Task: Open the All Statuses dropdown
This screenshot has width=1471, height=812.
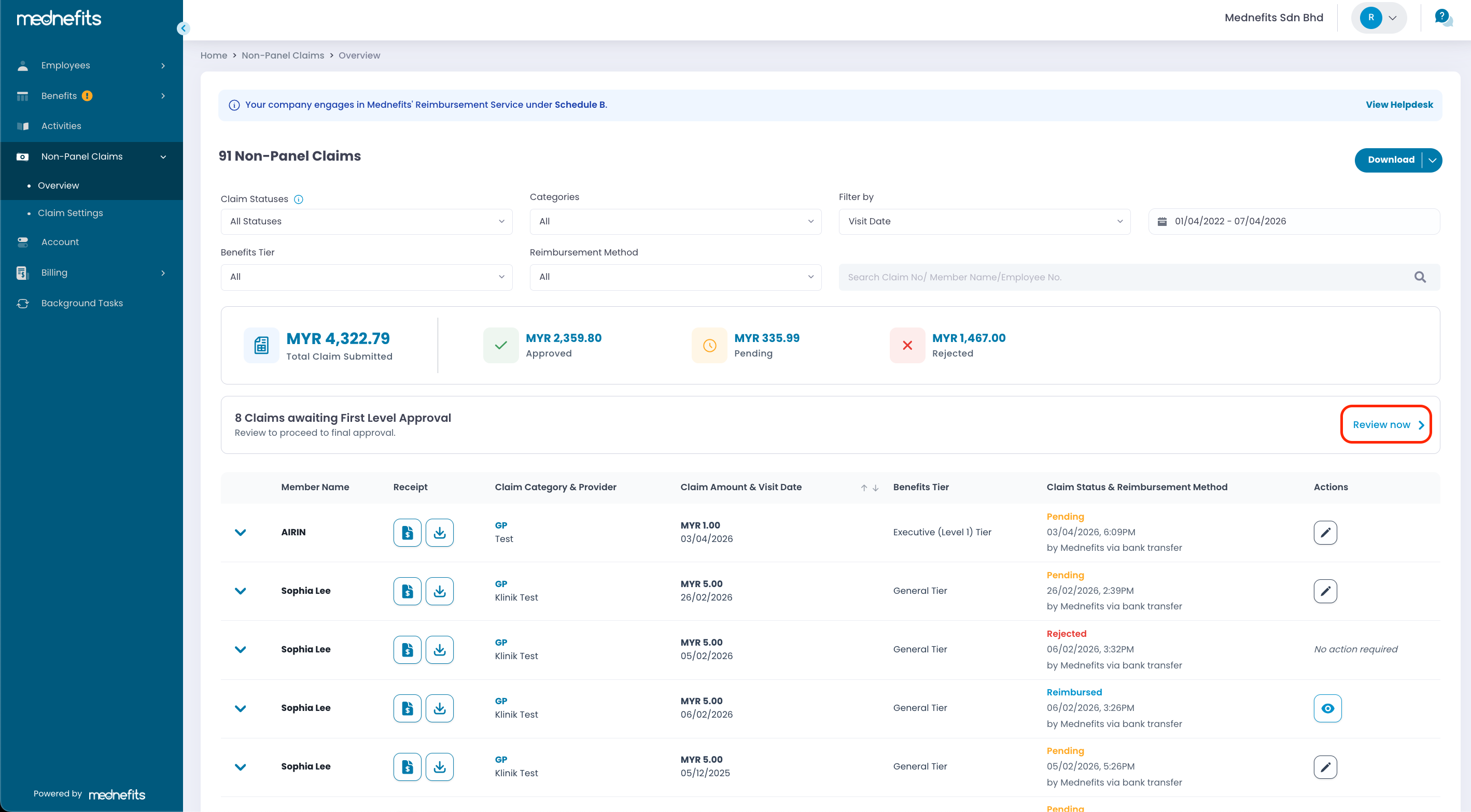Action: (x=366, y=221)
